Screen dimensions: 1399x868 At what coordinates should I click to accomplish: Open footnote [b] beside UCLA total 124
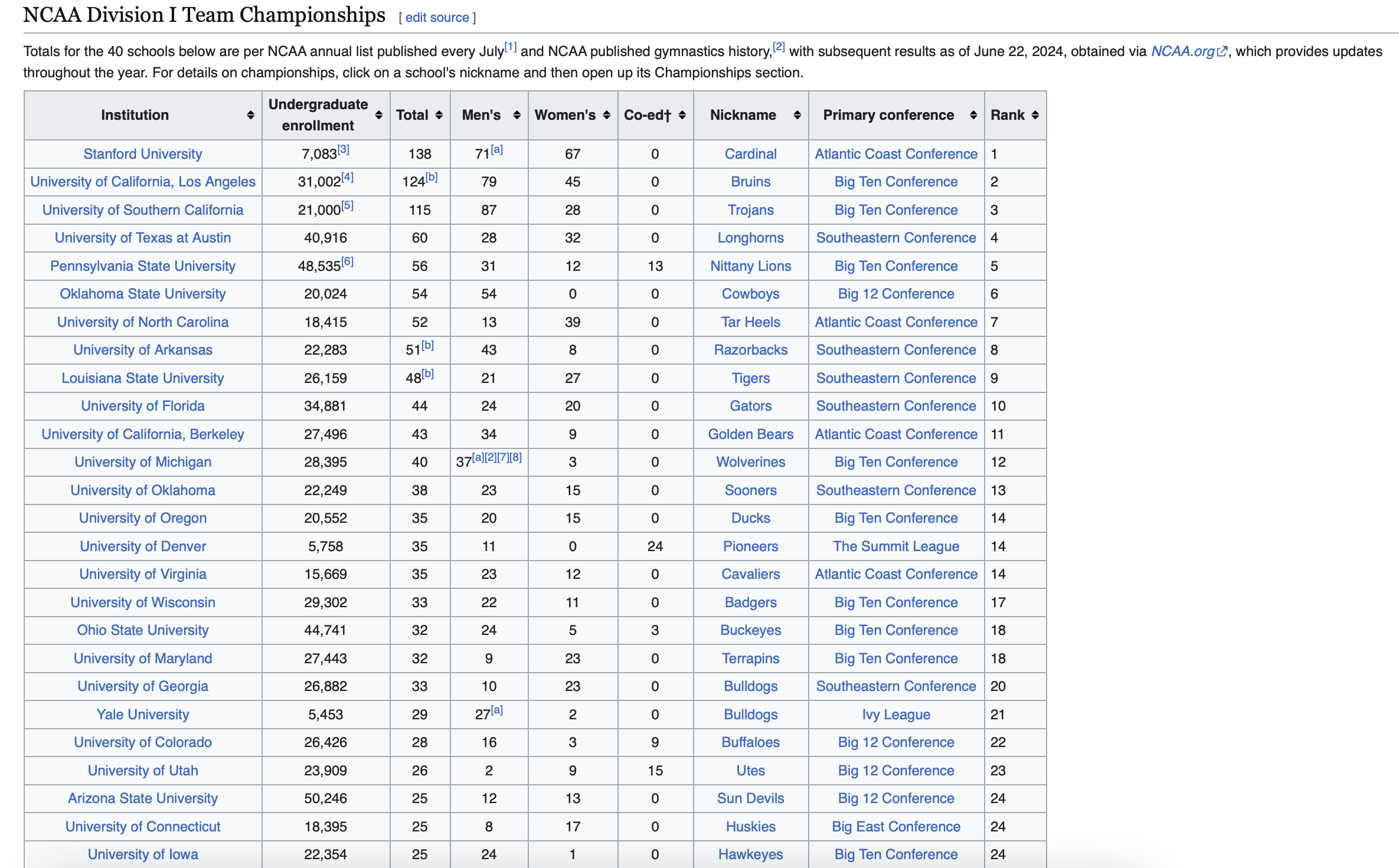432,177
